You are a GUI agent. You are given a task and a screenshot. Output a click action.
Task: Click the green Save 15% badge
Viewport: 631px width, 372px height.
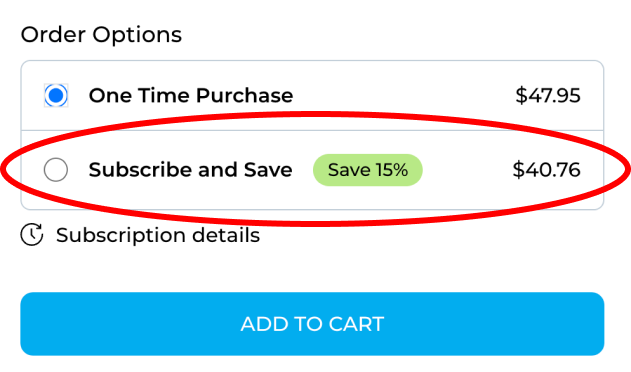click(368, 170)
